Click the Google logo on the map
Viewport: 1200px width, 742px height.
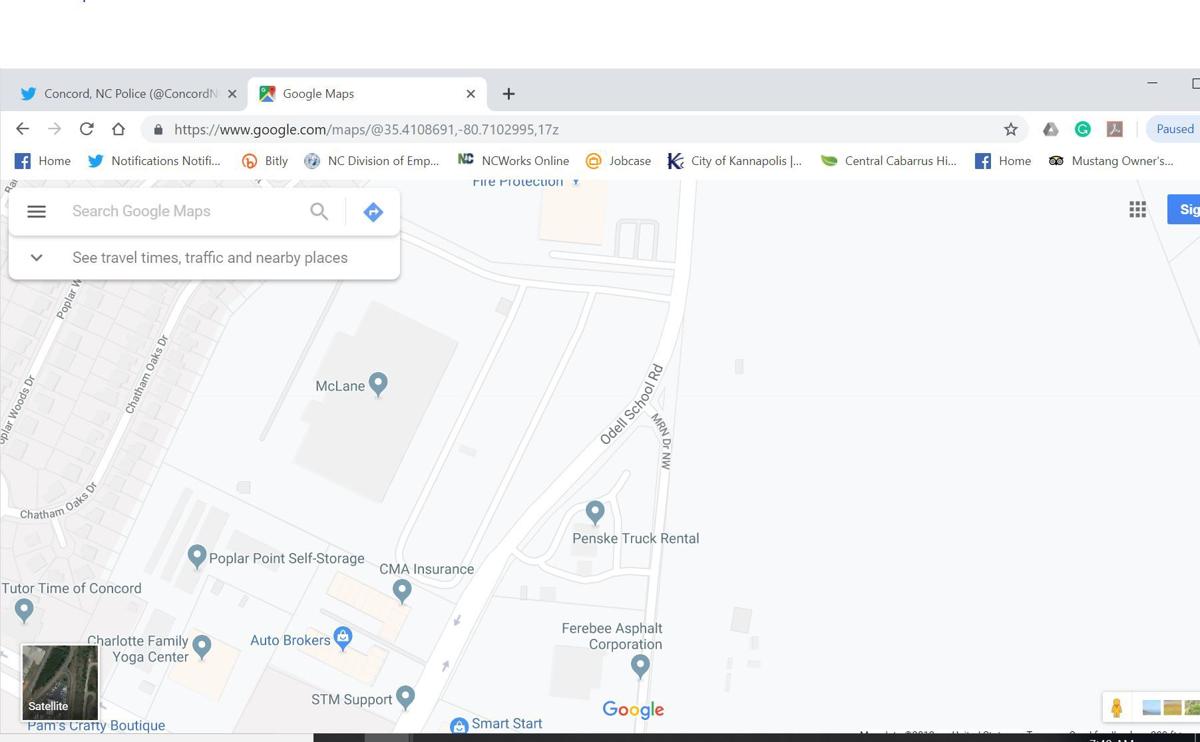(x=633, y=709)
